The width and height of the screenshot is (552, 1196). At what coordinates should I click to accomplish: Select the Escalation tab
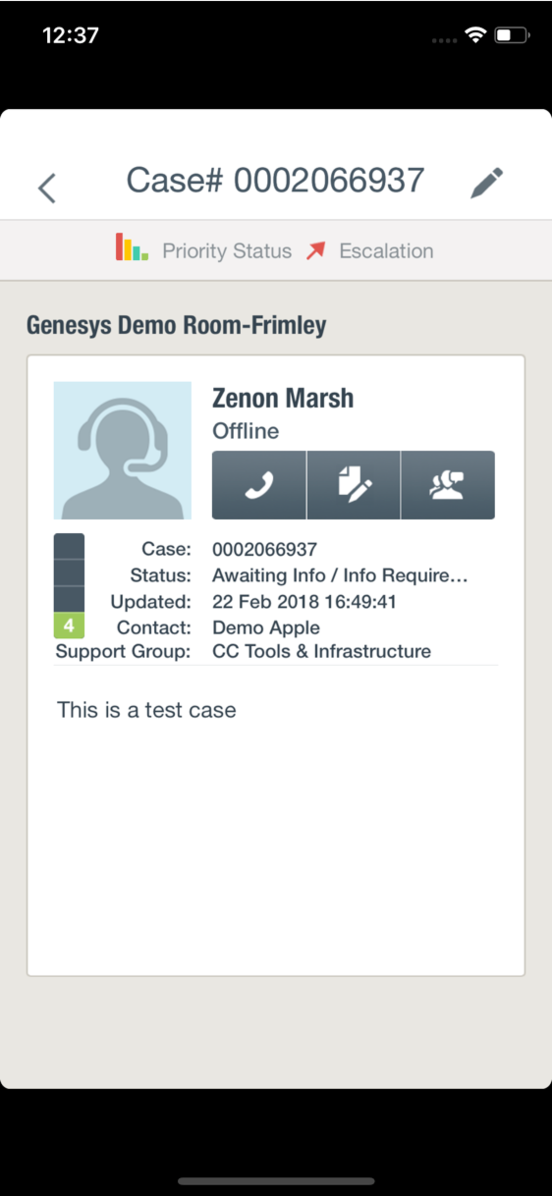370,251
